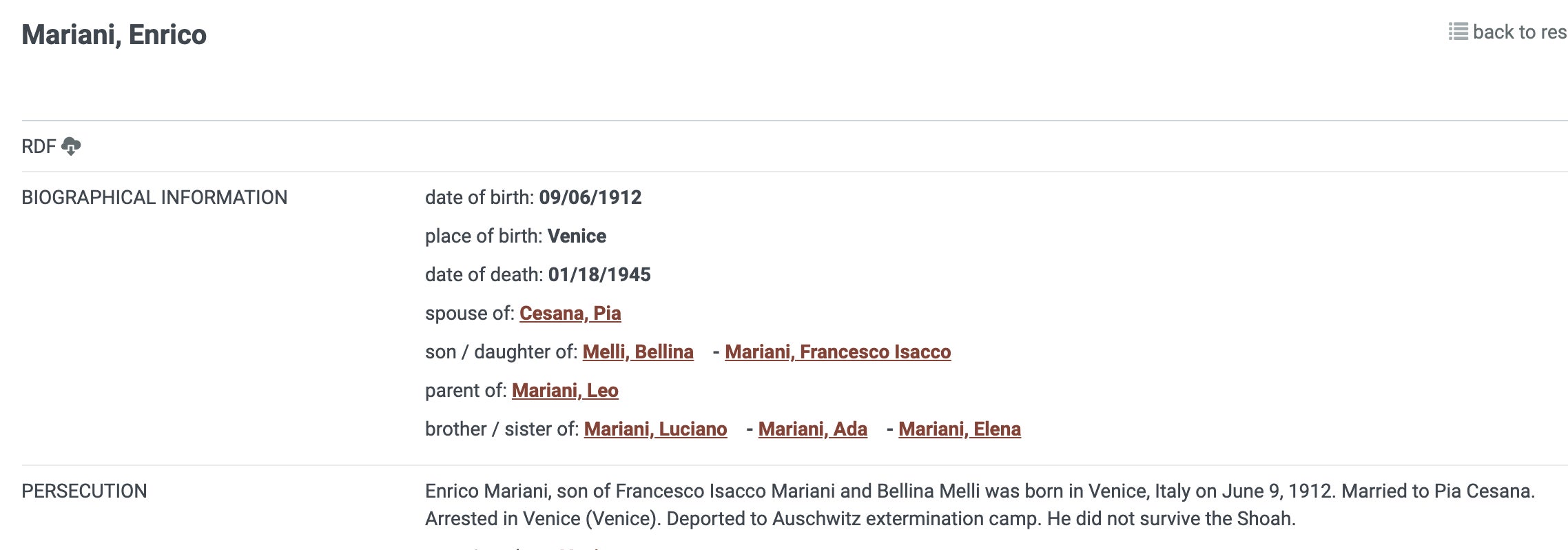Screen dimensions: 1568x550
Task: Select the Persecution section label
Action: (x=84, y=491)
